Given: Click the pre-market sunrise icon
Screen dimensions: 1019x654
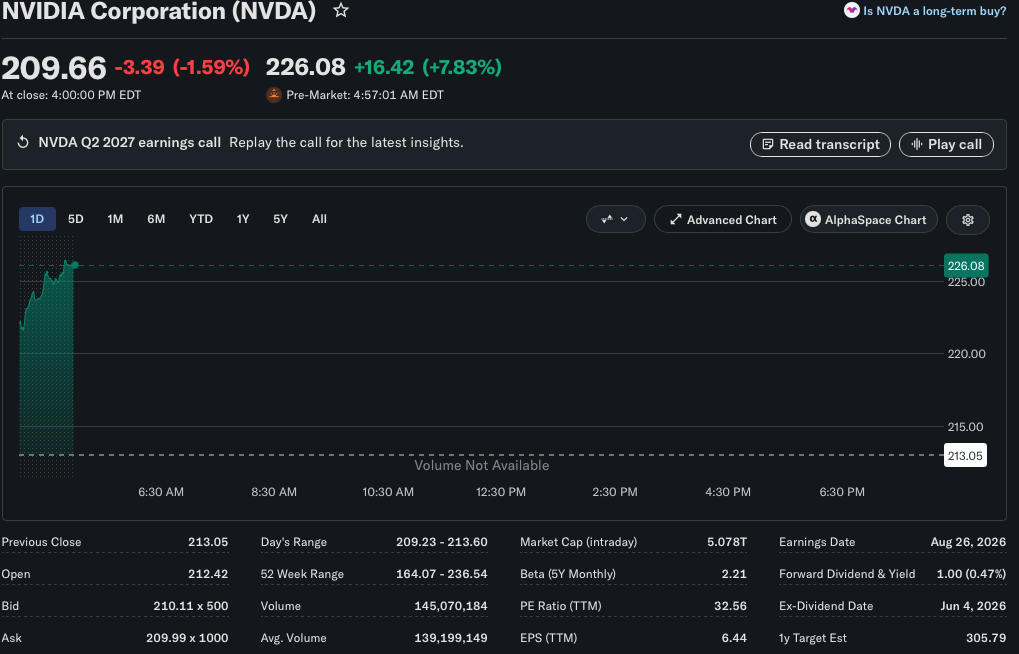Looking at the screenshot, I should [274, 95].
